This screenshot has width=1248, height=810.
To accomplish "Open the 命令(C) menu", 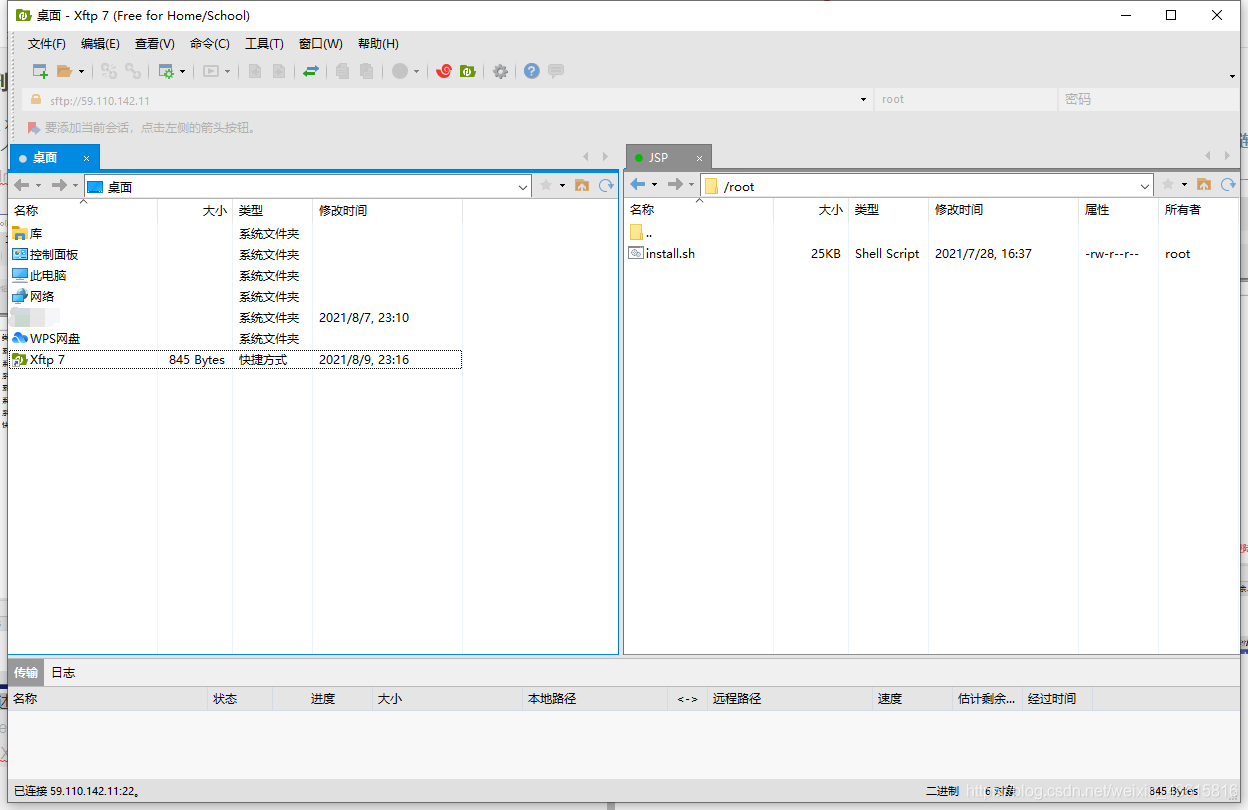I will coord(209,44).
